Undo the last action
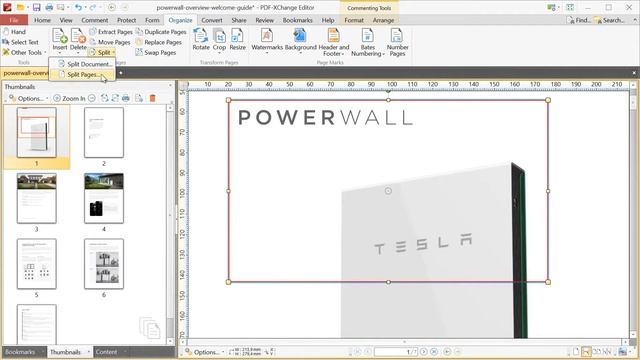Image resolution: width=640 pixels, height=360 pixels. click(78, 7)
